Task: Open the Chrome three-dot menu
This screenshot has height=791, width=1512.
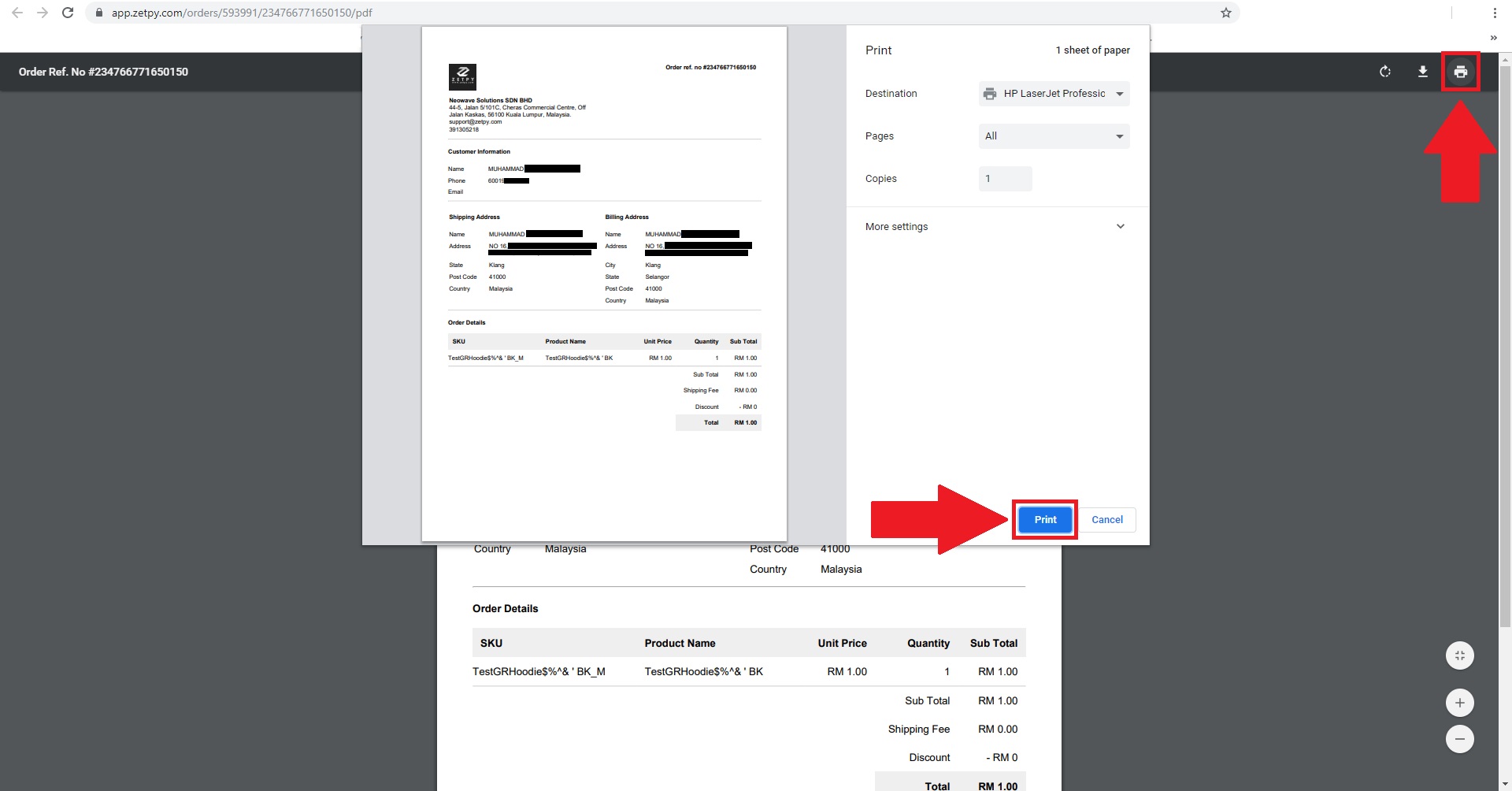Action: click(x=1495, y=13)
